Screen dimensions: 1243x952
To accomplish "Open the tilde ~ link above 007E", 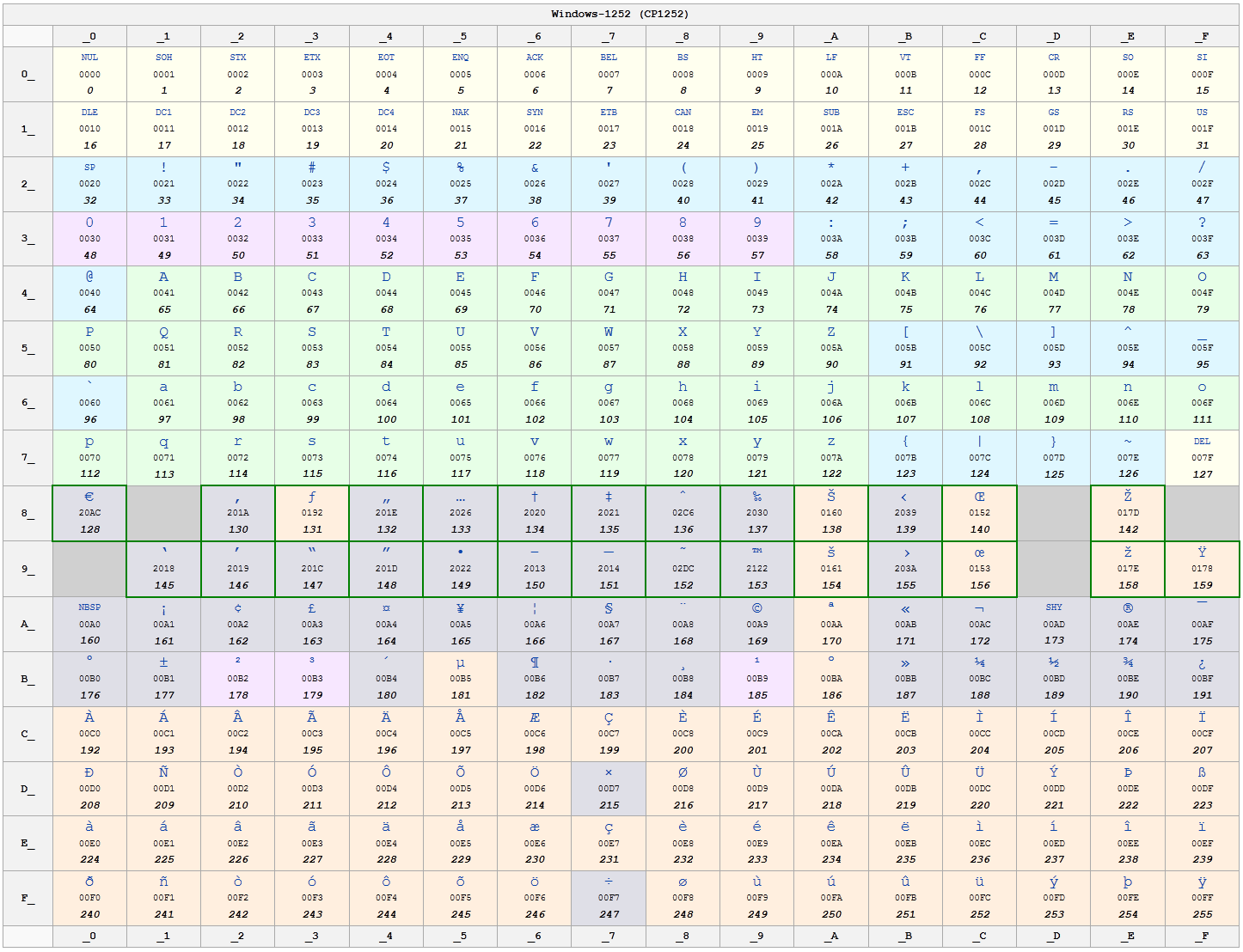I will [1128, 442].
